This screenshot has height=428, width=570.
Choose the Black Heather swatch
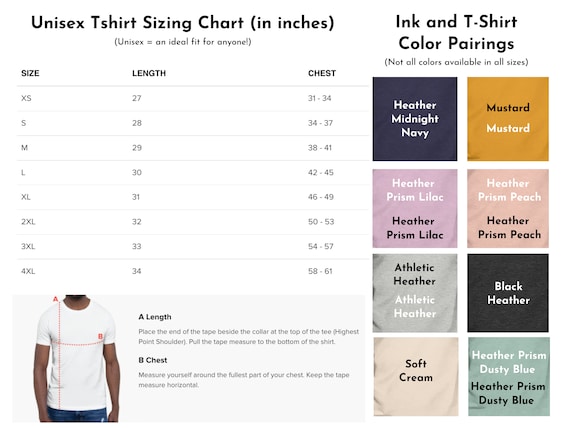508,293
